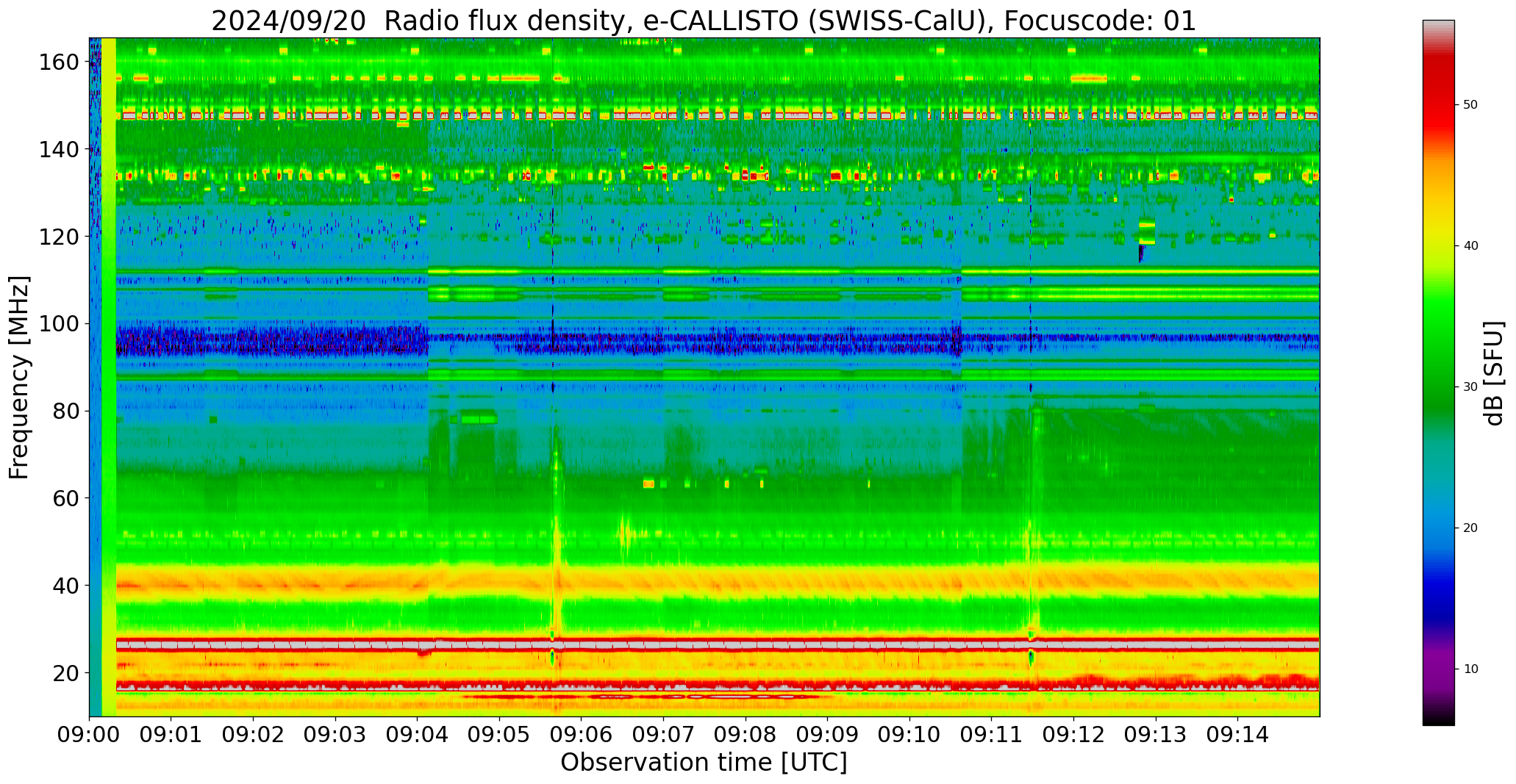Click the colorbar tick label 40

(1470, 245)
